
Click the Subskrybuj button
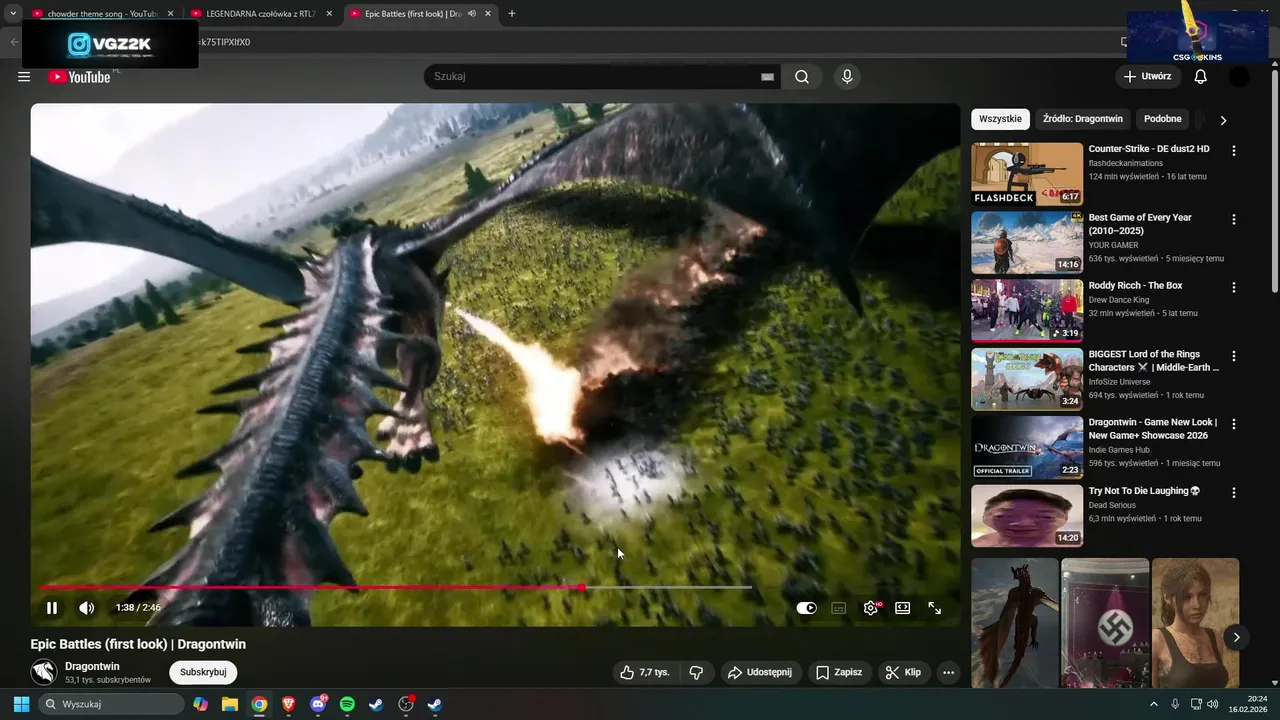(203, 672)
